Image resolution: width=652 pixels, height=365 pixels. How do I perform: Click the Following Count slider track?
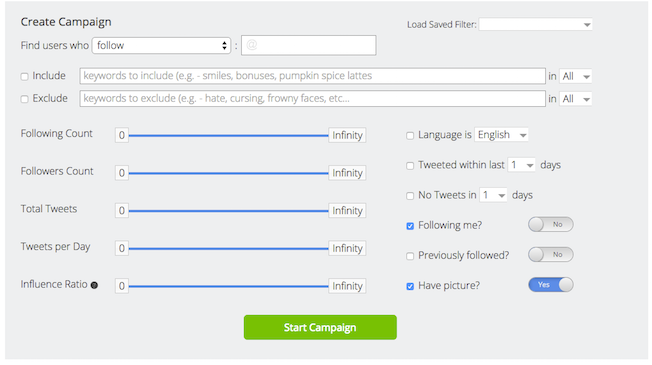tap(228, 136)
